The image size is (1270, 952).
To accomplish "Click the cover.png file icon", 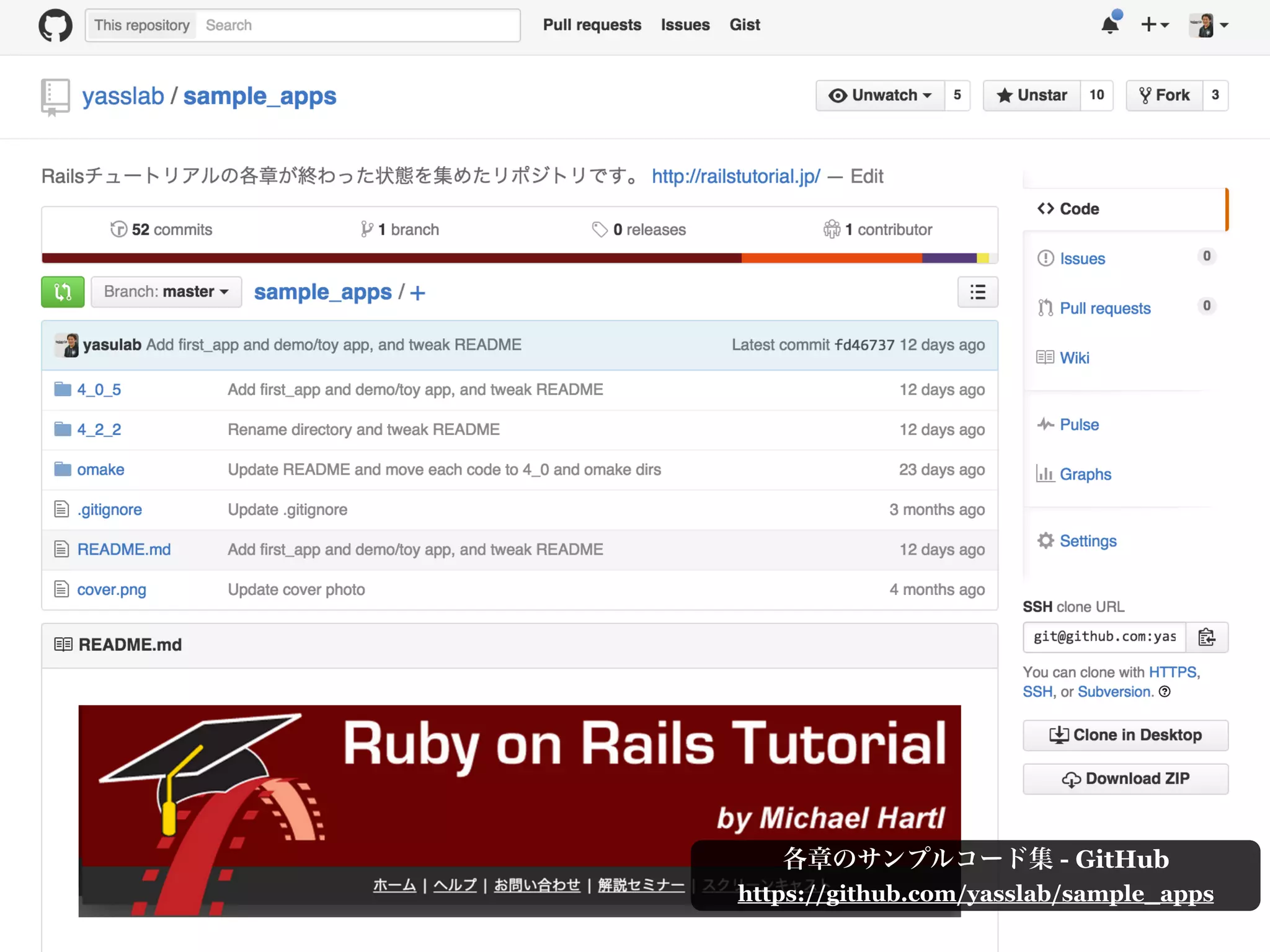I will [61, 589].
